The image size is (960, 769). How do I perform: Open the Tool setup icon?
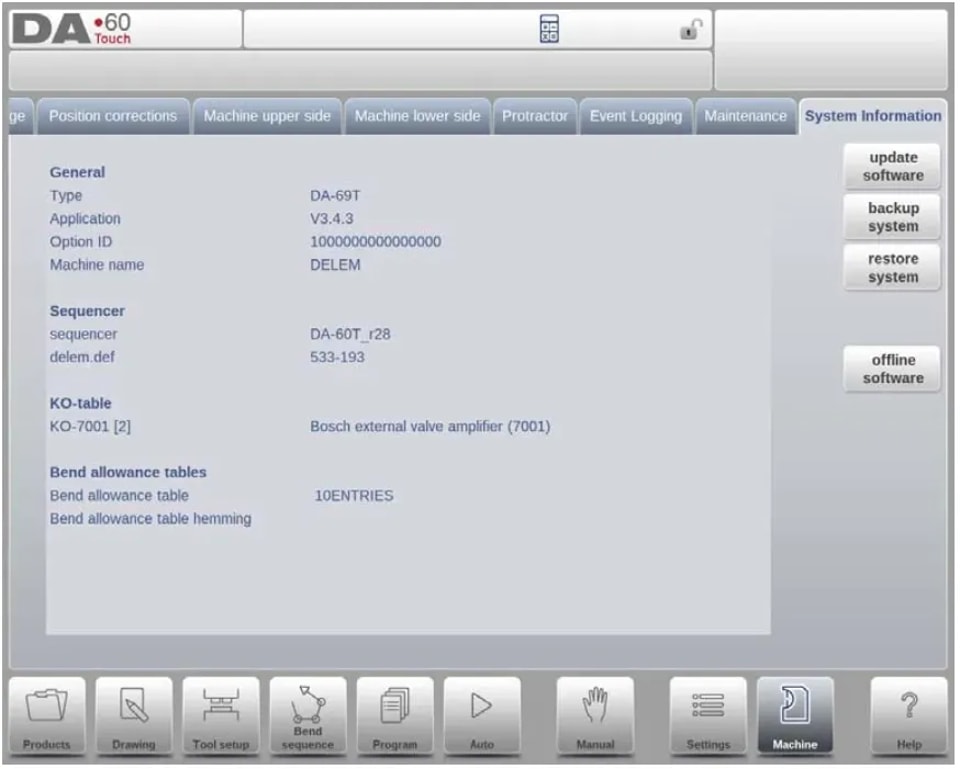pos(221,715)
